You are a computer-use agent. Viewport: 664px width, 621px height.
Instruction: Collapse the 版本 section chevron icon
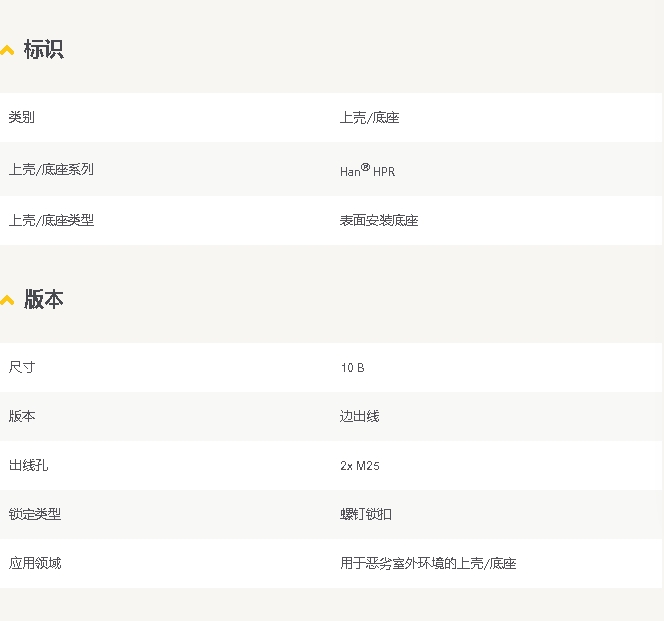click(x=7, y=300)
